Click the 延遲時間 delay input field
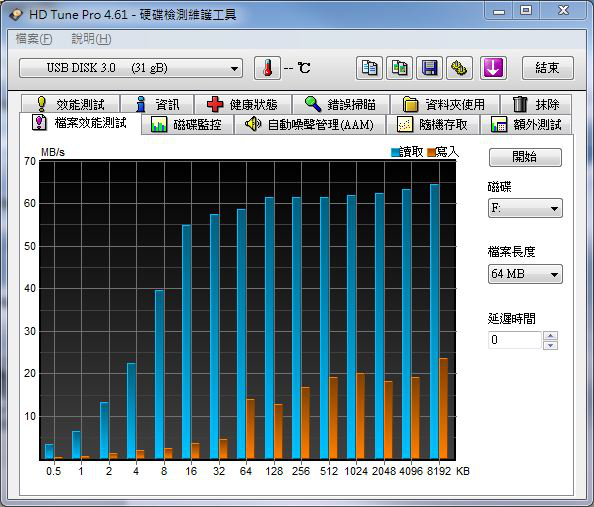 tap(515, 340)
